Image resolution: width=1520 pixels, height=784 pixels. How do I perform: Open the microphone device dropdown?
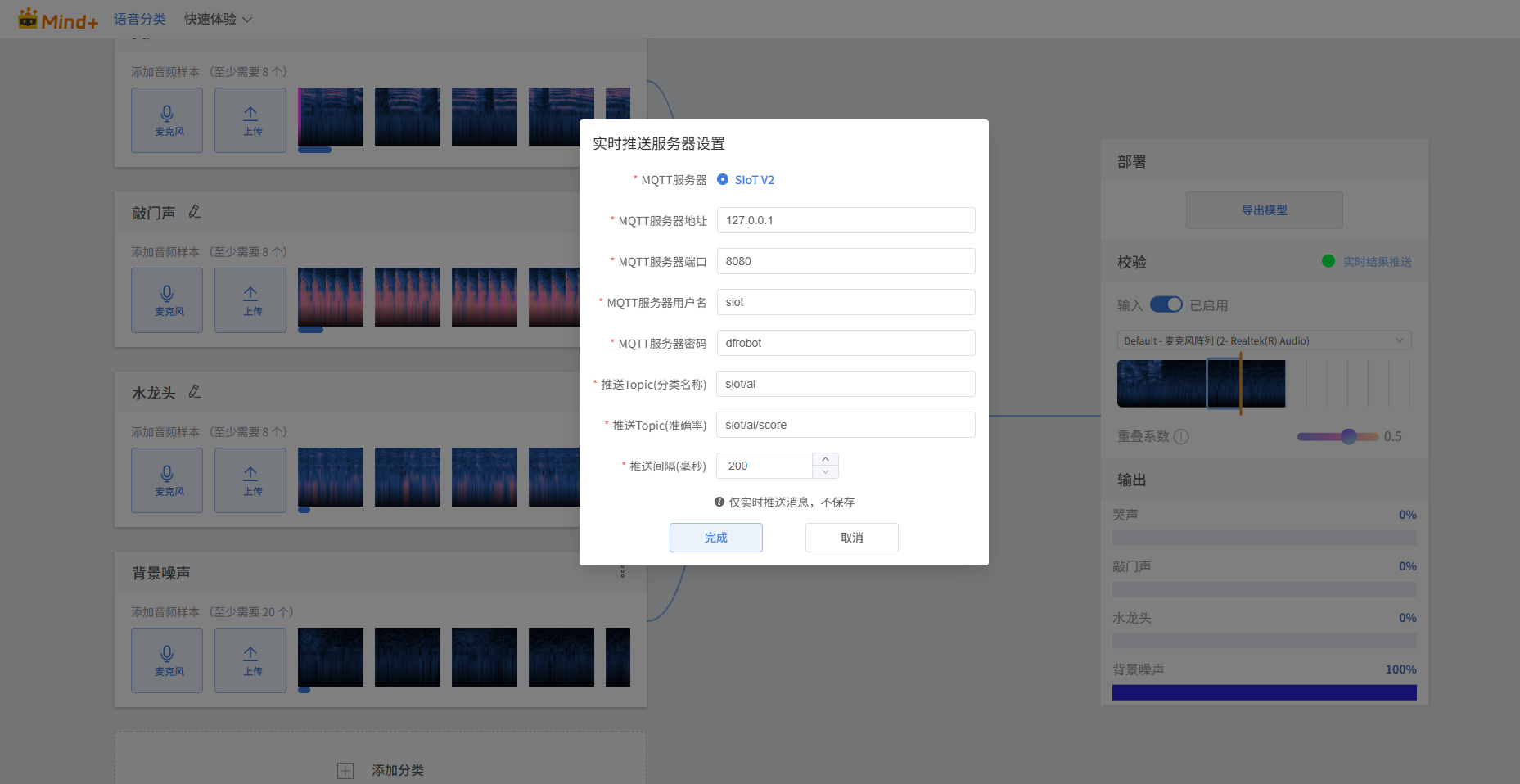tap(1264, 340)
